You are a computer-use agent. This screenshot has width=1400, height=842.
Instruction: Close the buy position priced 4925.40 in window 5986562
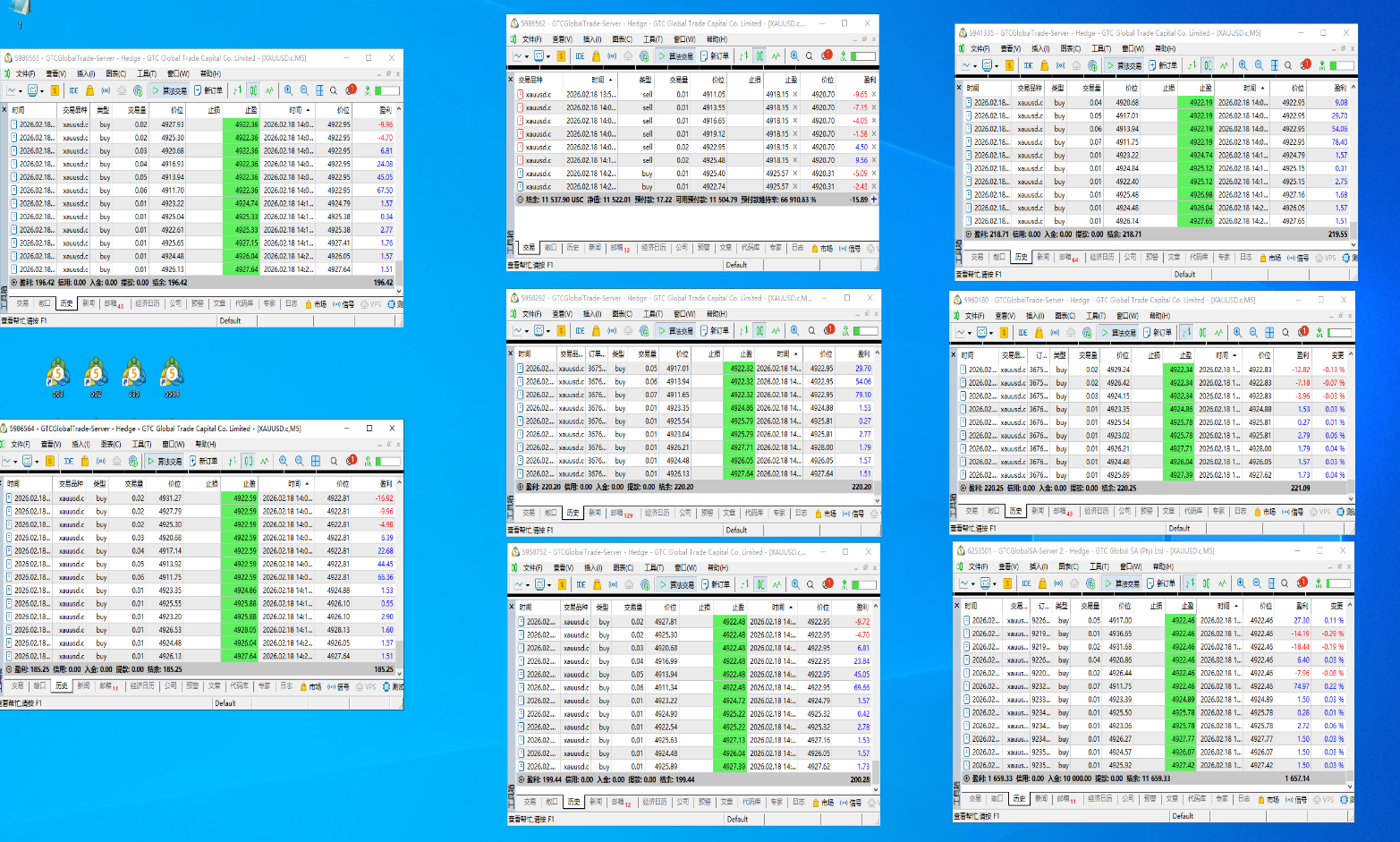874,174
